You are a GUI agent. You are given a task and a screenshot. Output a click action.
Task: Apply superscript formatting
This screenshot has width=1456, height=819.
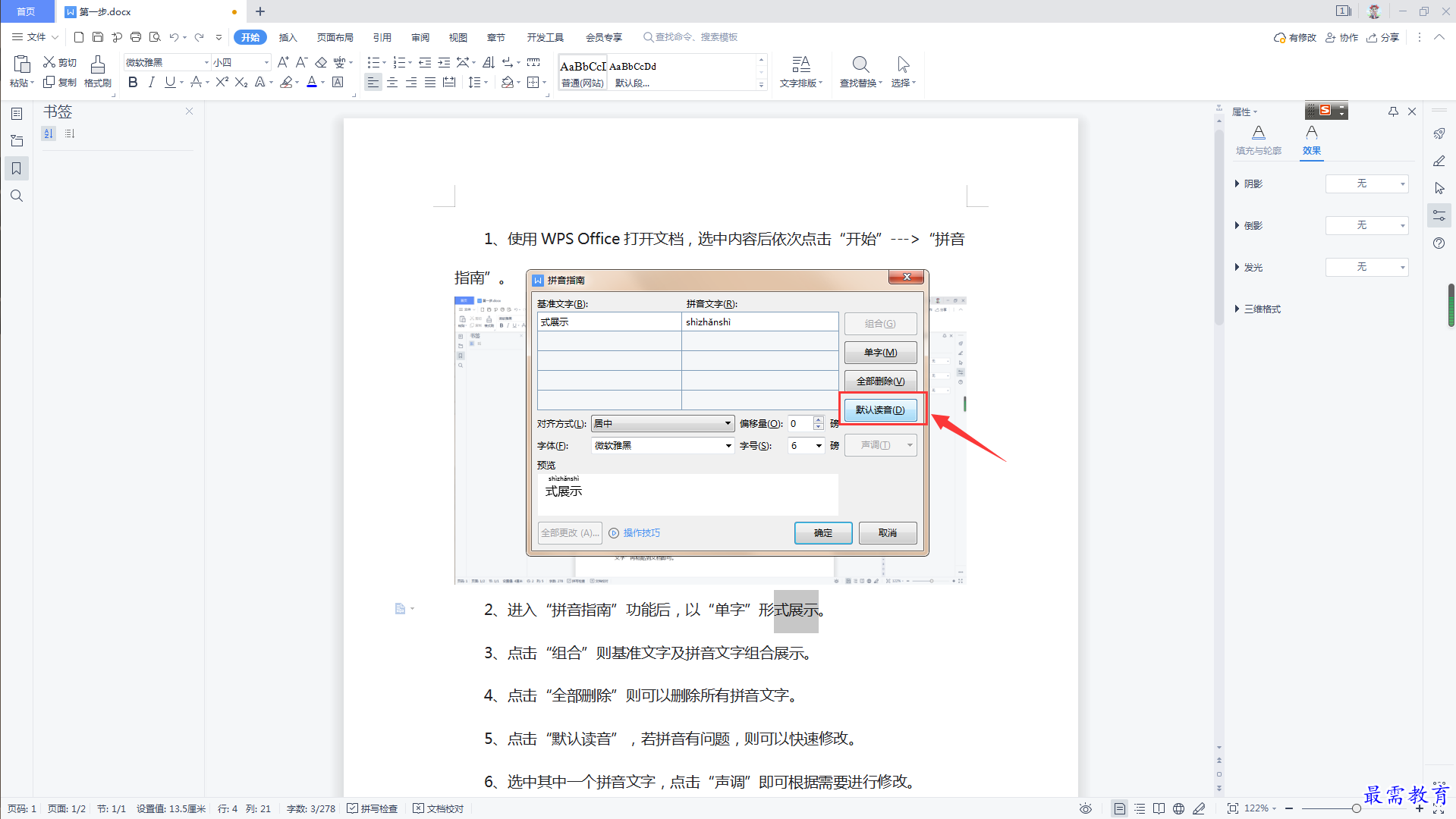[x=222, y=82]
